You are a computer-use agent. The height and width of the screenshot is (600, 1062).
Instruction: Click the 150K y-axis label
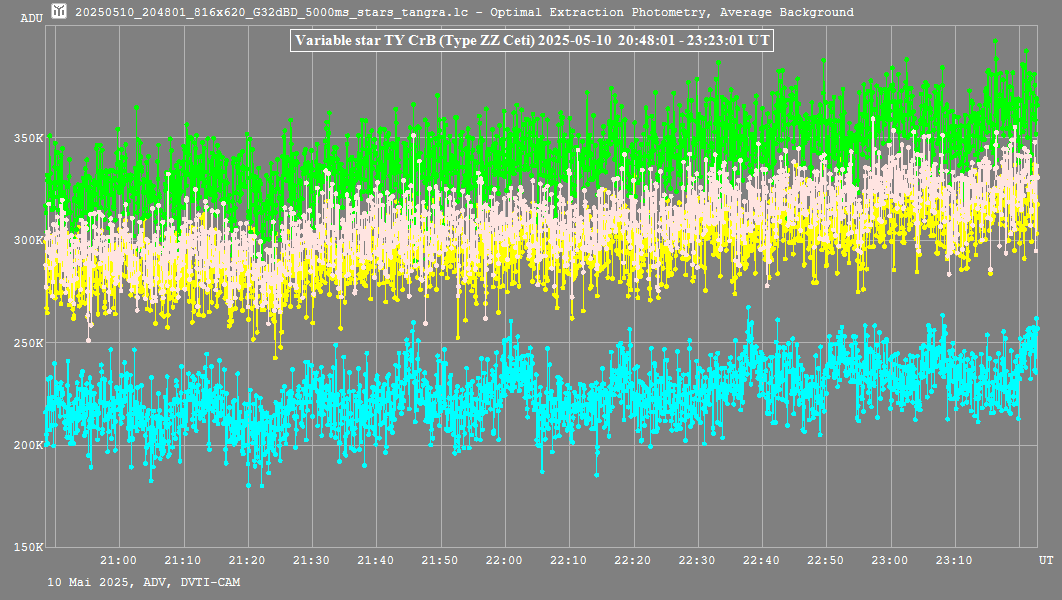pyautogui.click(x=28, y=547)
